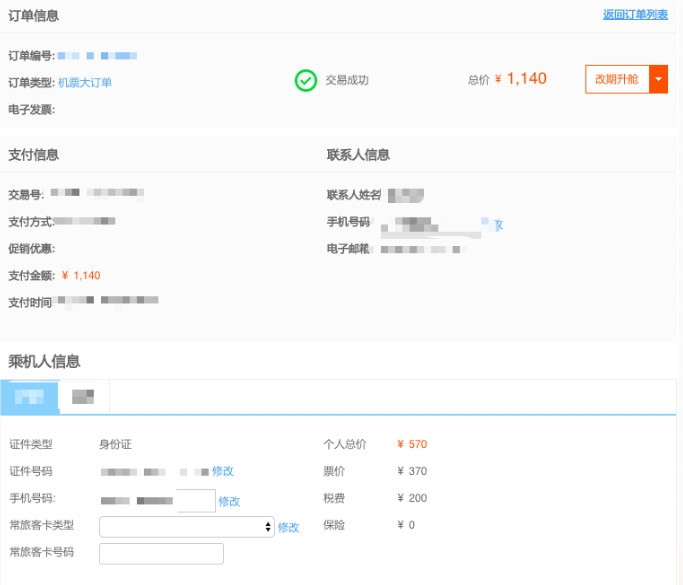Focus the 常旅客卡号码 input field

(161, 553)
